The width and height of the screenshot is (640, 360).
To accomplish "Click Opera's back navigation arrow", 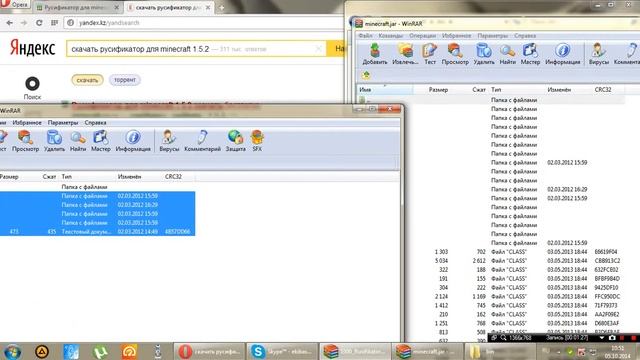I will [9, 23].
